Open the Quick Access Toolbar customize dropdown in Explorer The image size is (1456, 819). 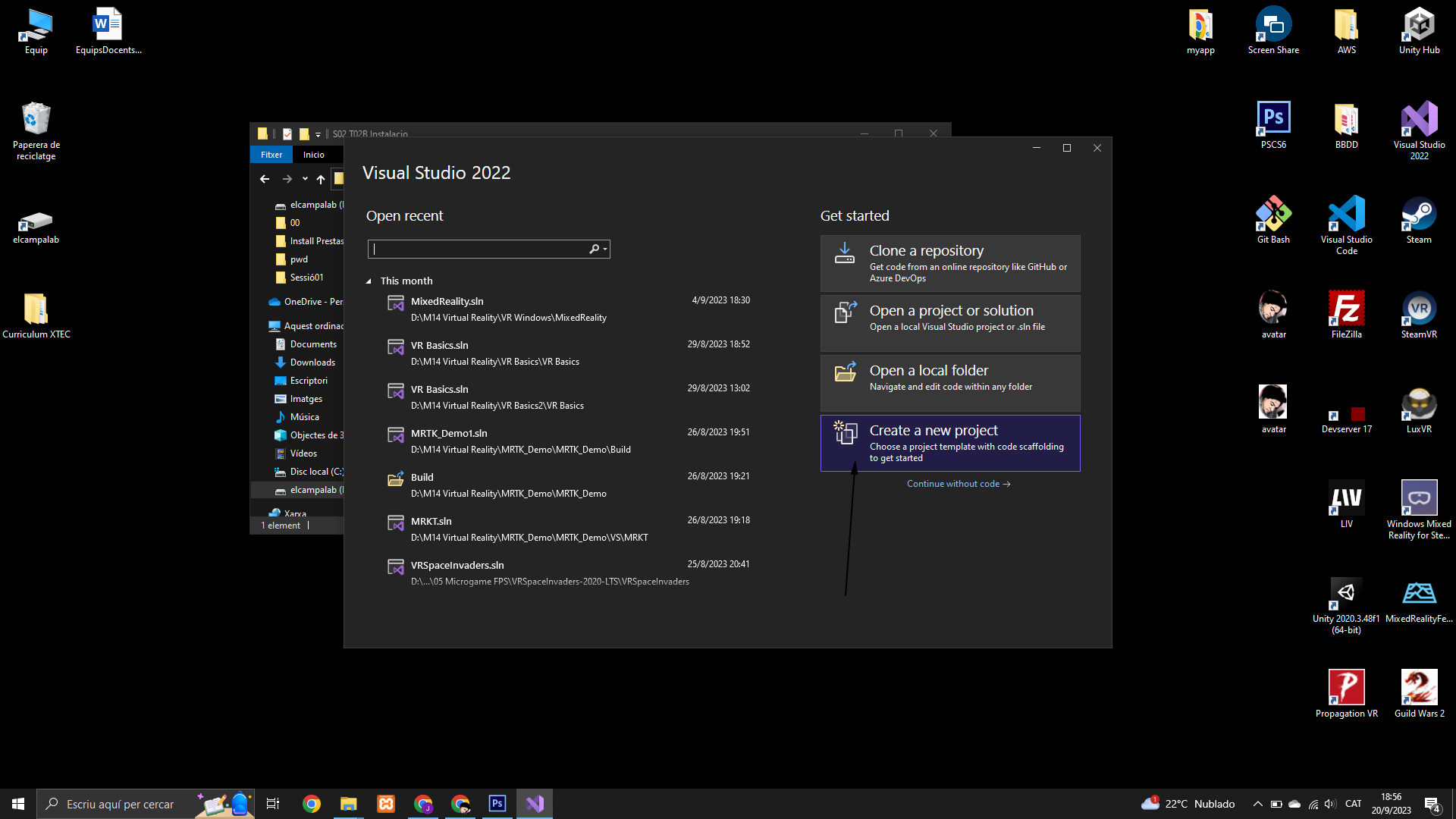click(318, 135)
